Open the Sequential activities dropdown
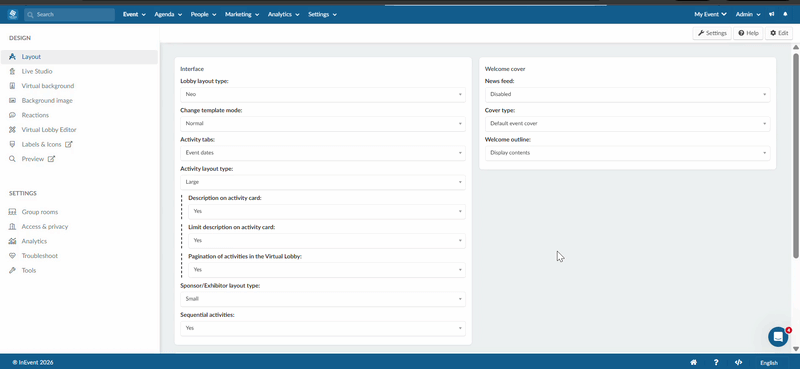Viewport: 800px width, 369px height. pos(322,328)
